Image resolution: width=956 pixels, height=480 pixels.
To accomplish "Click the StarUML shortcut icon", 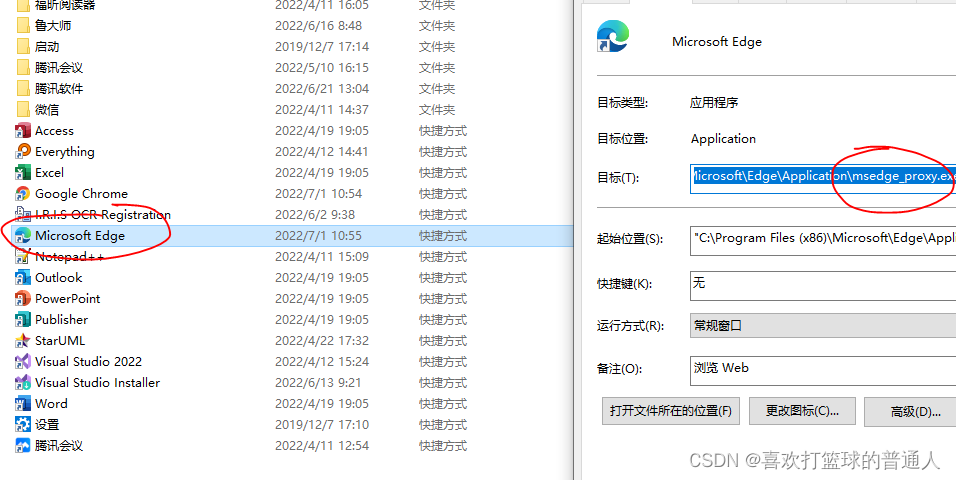I will tap(23, 340).
